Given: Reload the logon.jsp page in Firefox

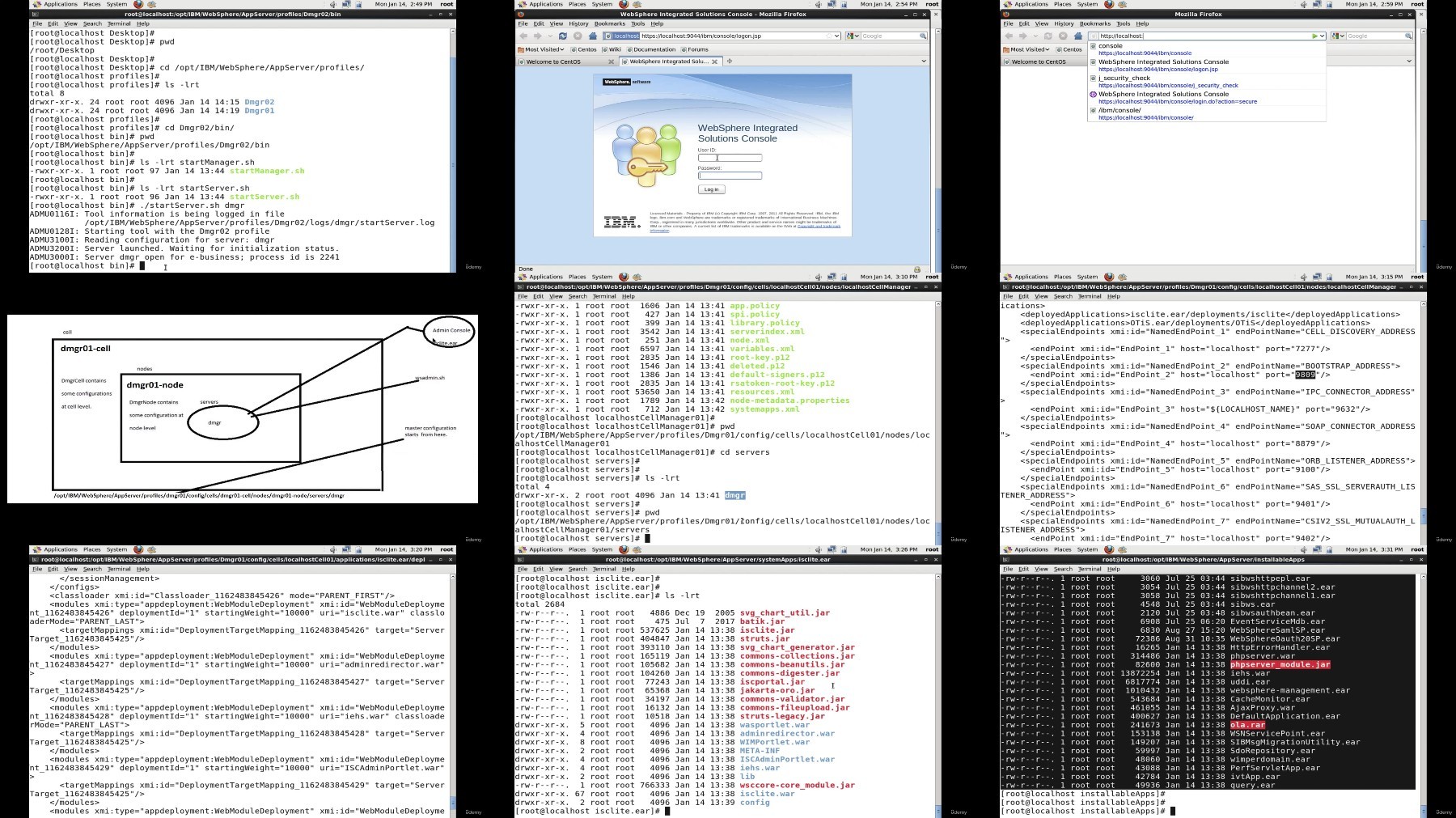Looking at the screenshot, I should pyautogui.click(x=563, y=36).
